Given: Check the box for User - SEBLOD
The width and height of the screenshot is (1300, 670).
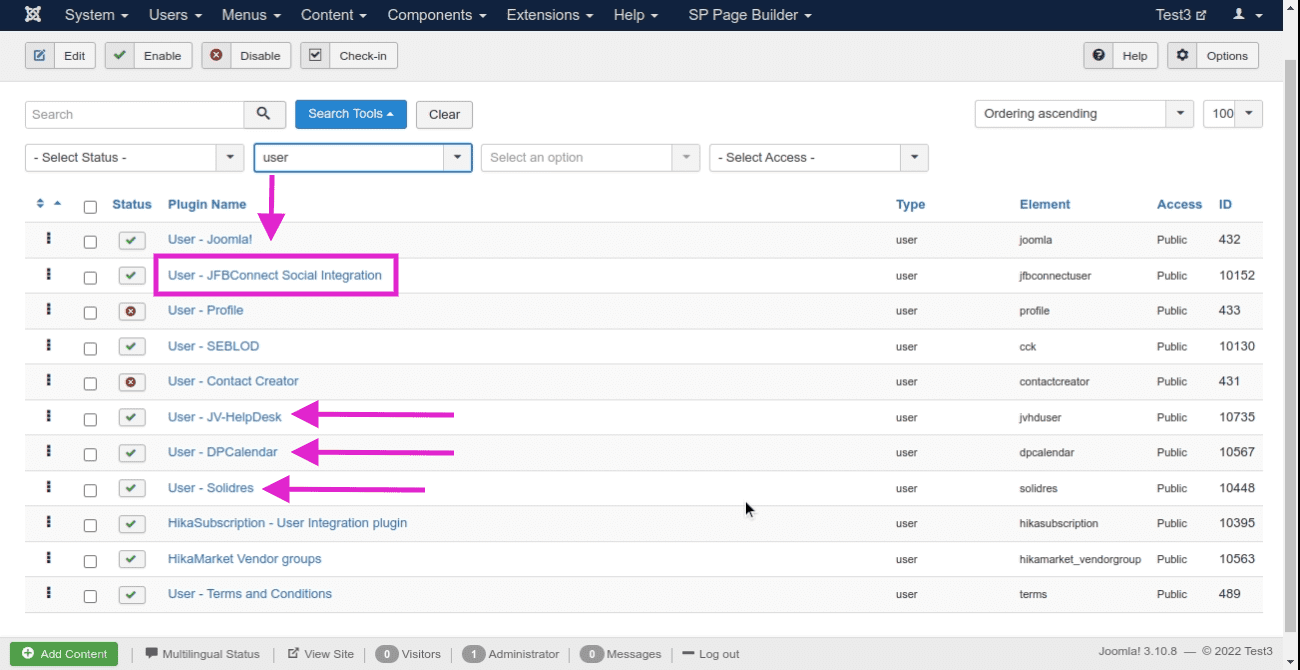Looking at the screenshot, I should [90, 349].
